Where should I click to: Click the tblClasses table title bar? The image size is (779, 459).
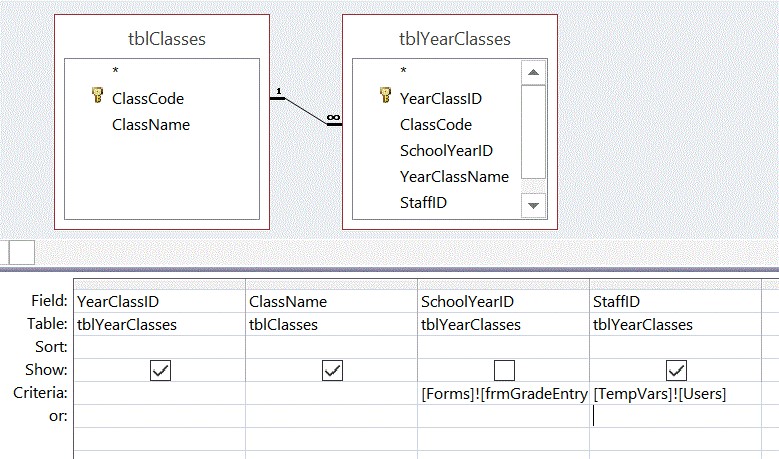pyautogui.click(x=169, y=39)
